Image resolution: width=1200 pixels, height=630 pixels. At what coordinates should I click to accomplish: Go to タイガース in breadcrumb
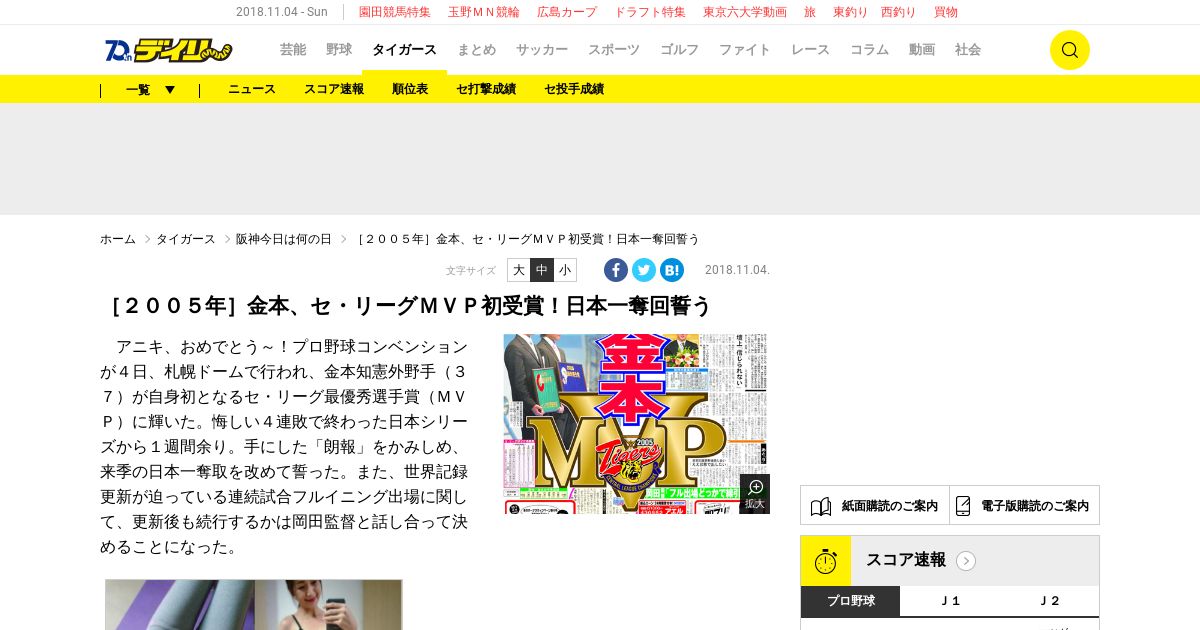pyautogui.click(x=186, y=239)
